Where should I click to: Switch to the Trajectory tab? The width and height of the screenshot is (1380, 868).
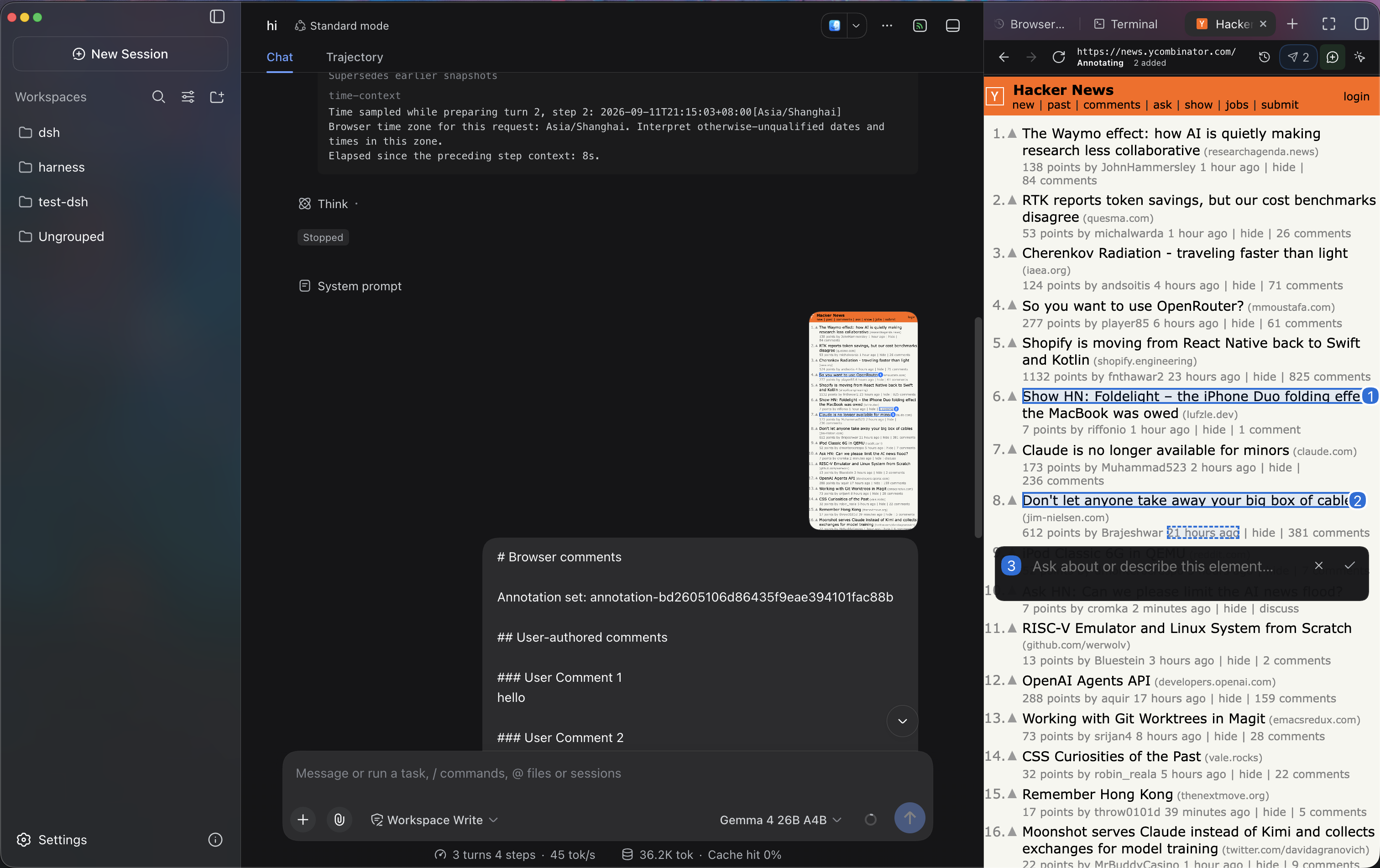tap(354, 58)
